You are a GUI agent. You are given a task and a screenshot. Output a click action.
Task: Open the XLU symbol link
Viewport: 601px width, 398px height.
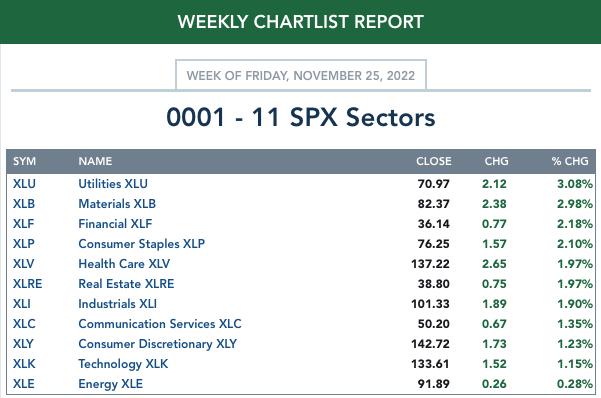coord(24,184)
